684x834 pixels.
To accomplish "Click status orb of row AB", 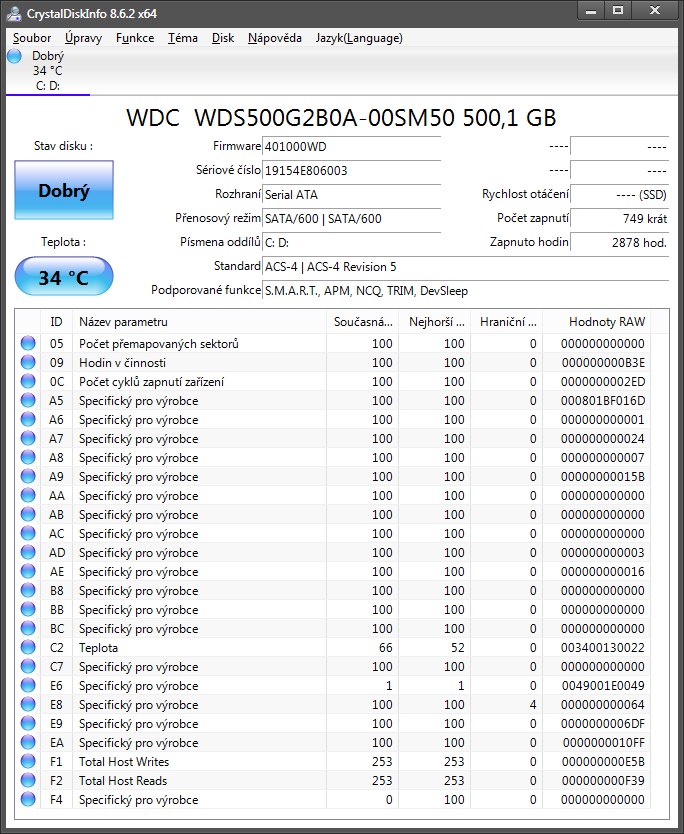I will tap(28, 514).
